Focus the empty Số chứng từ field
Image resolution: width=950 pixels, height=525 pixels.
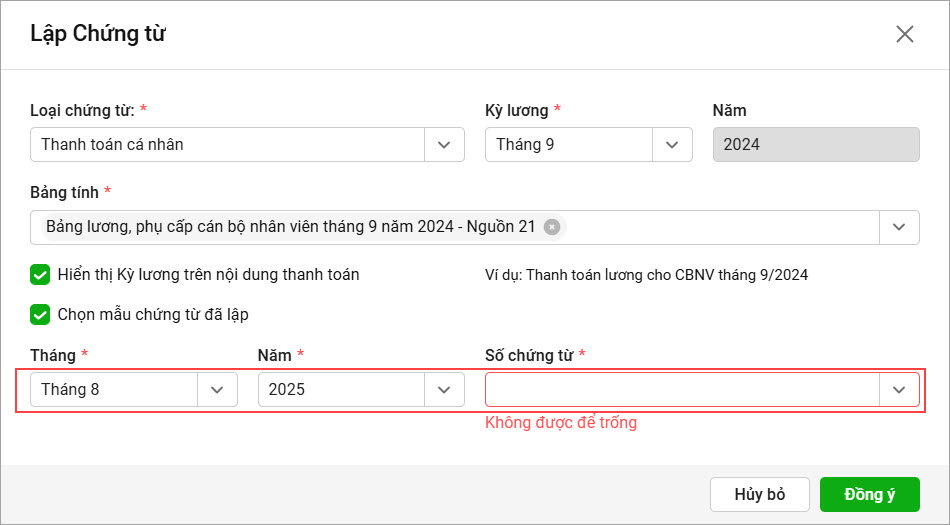(x=682, y=389)
